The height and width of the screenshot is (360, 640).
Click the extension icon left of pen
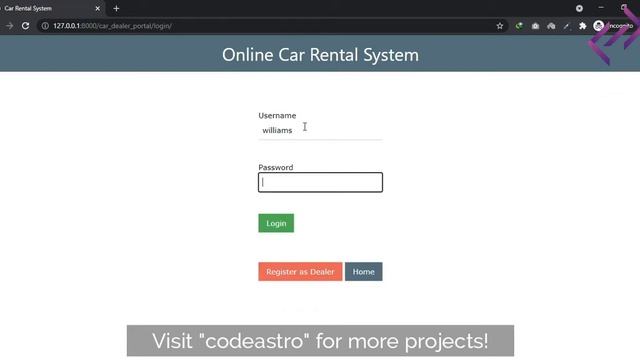point(551,26)
